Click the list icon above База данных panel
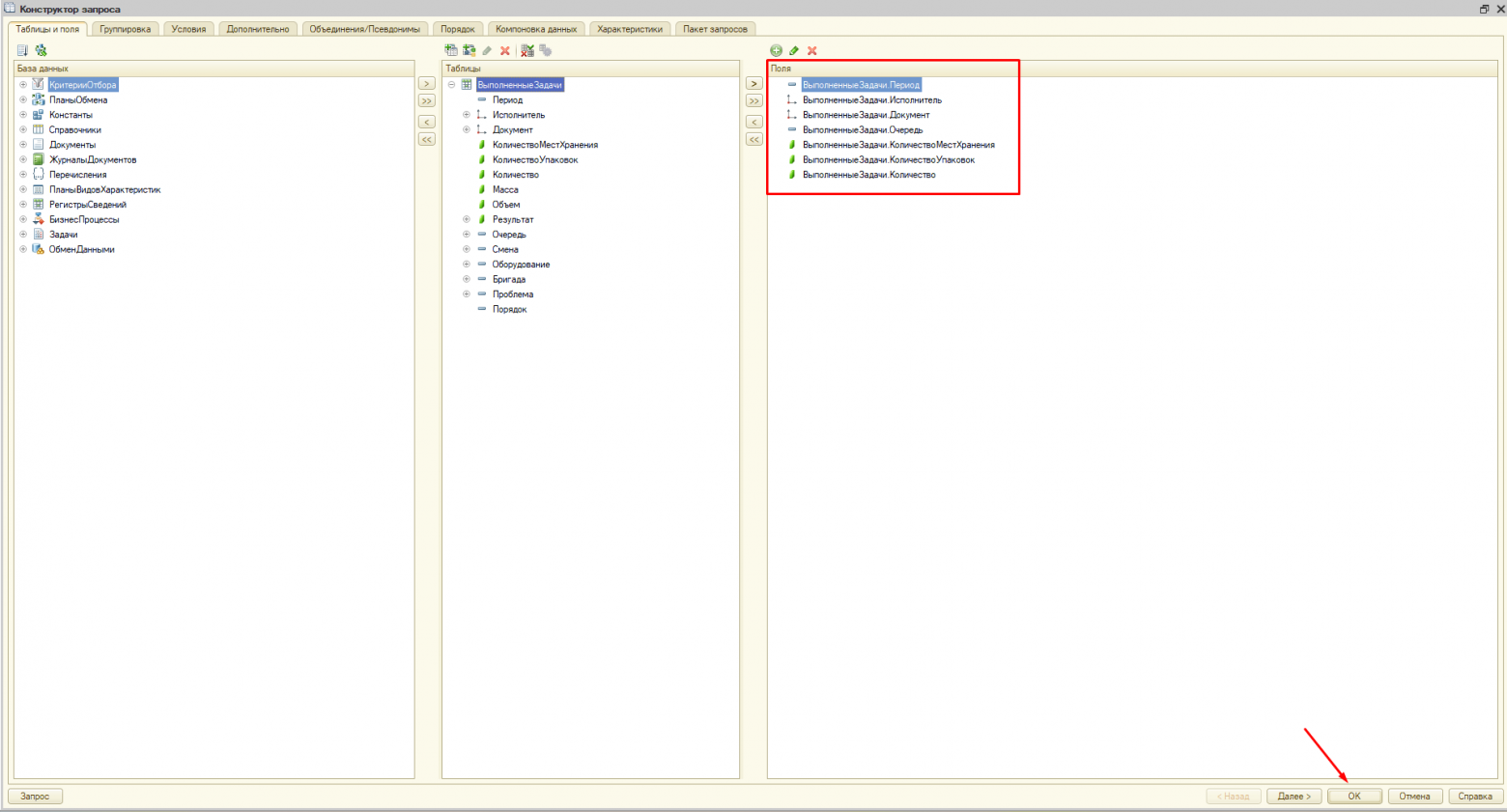 [23, 50]
